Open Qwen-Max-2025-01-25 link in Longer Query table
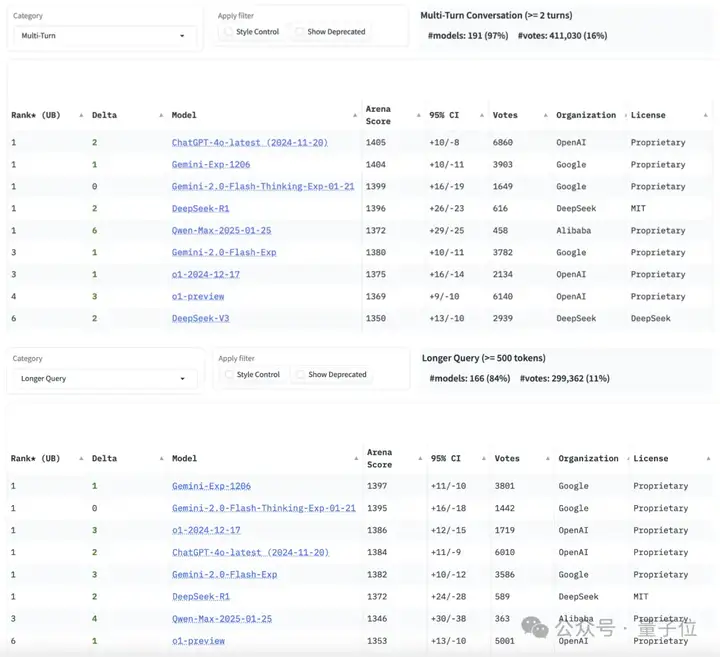The image size is (720, 657). [222, 619]
